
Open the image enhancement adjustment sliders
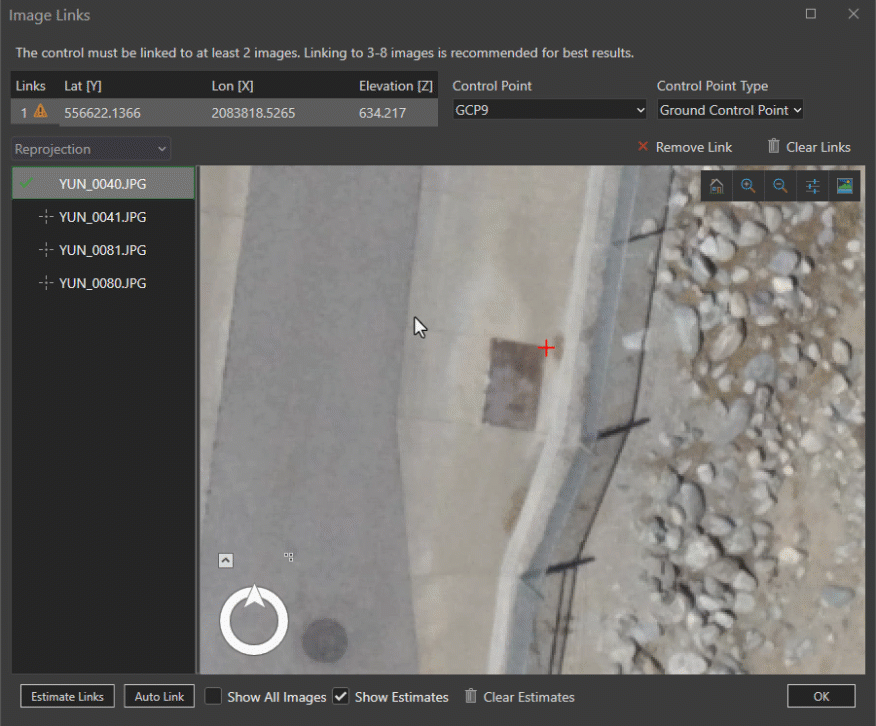[x=812, y=185]
